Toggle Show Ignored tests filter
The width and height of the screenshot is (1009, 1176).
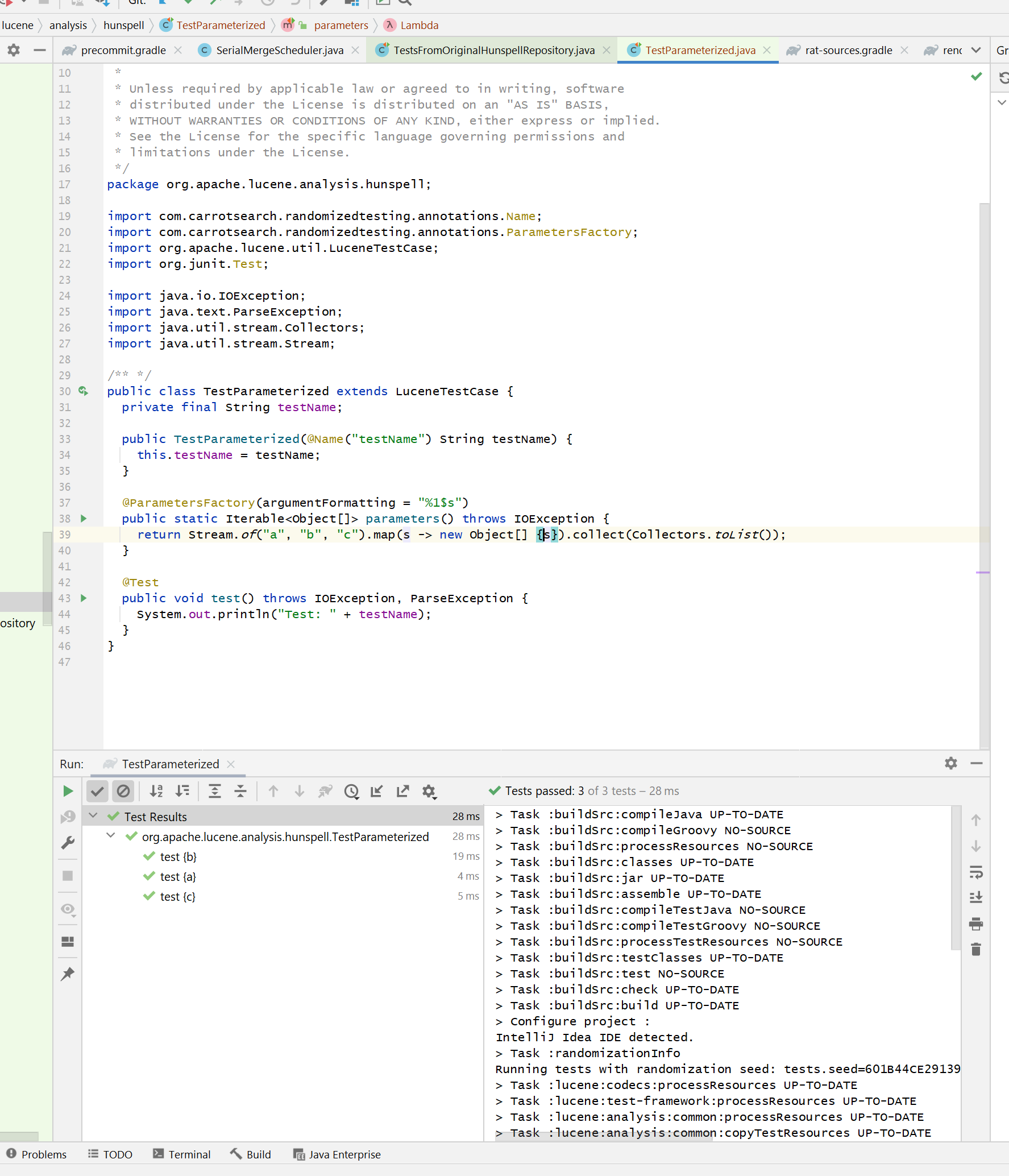[x=123, y=791]
